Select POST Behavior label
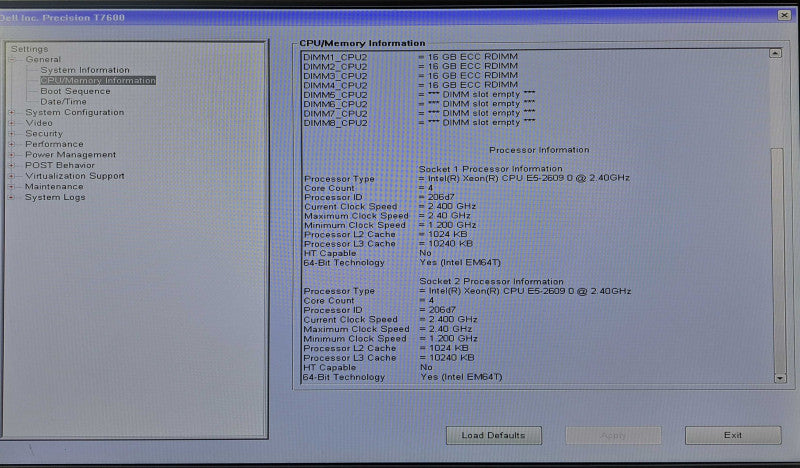 (60, 165)
